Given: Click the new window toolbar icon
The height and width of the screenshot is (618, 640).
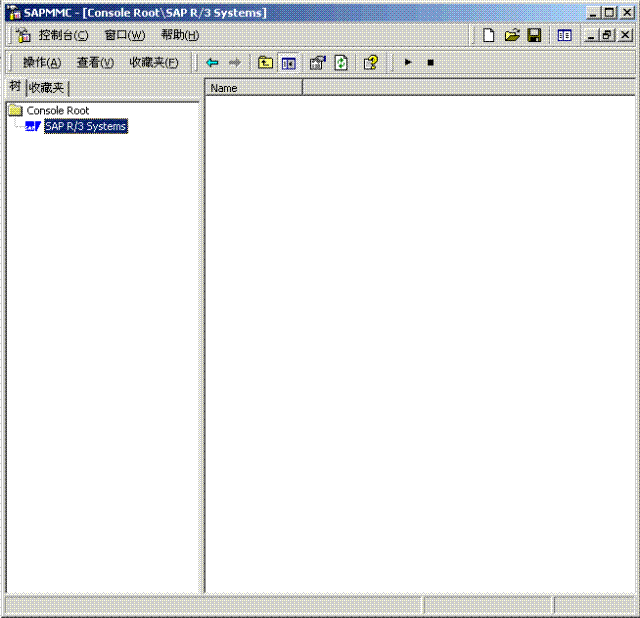Looking at the screenshot, I should coord(564,36).
